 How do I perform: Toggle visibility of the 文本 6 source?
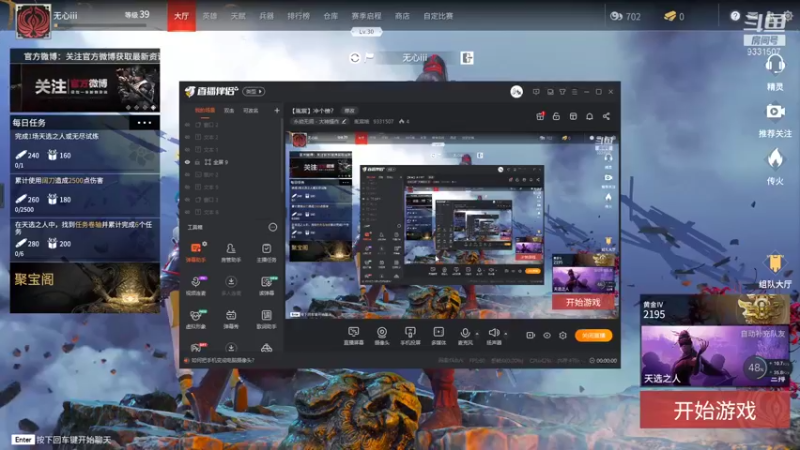187,212
